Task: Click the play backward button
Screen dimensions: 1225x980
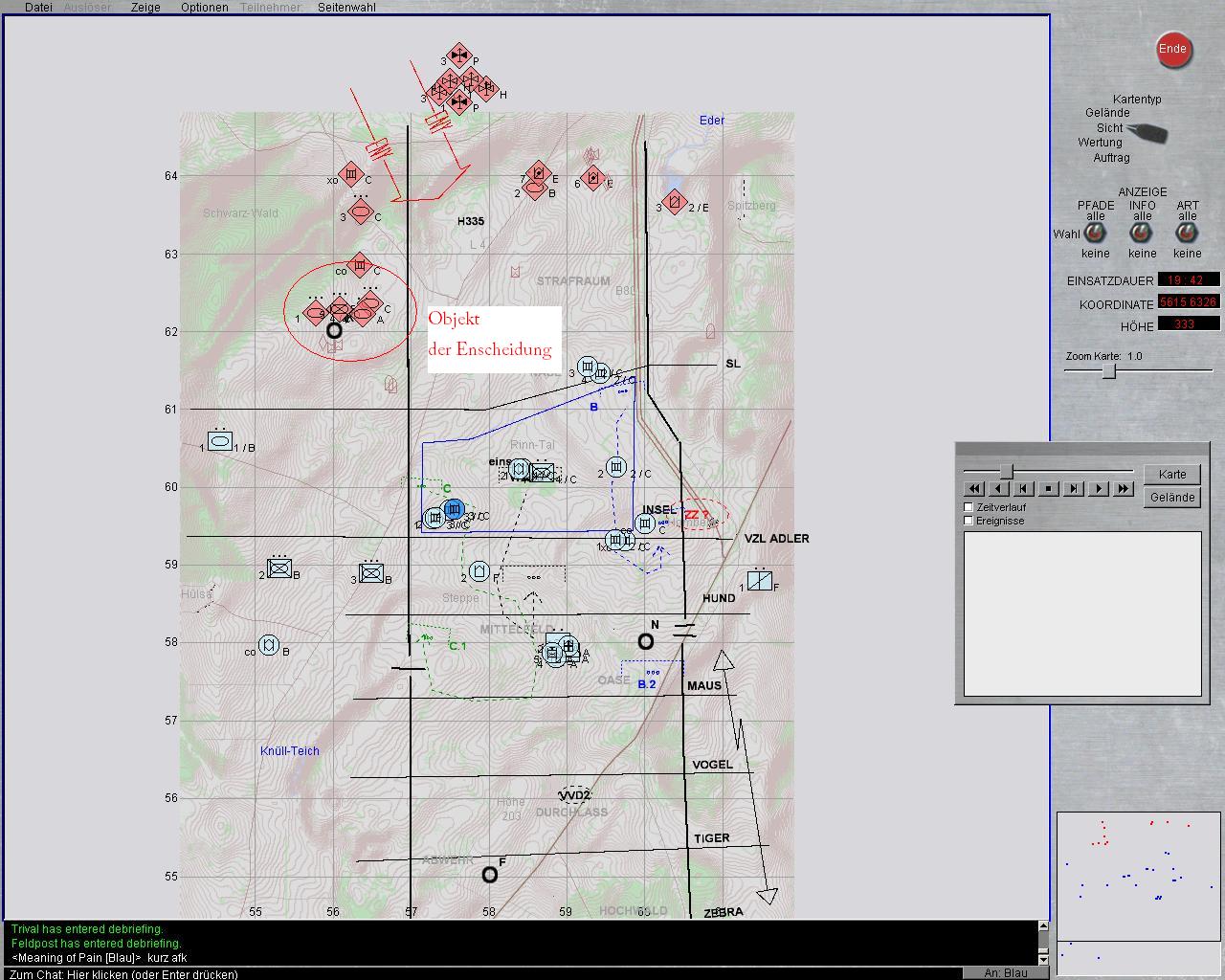Action: pyautogui.click(x=999, y=489)
